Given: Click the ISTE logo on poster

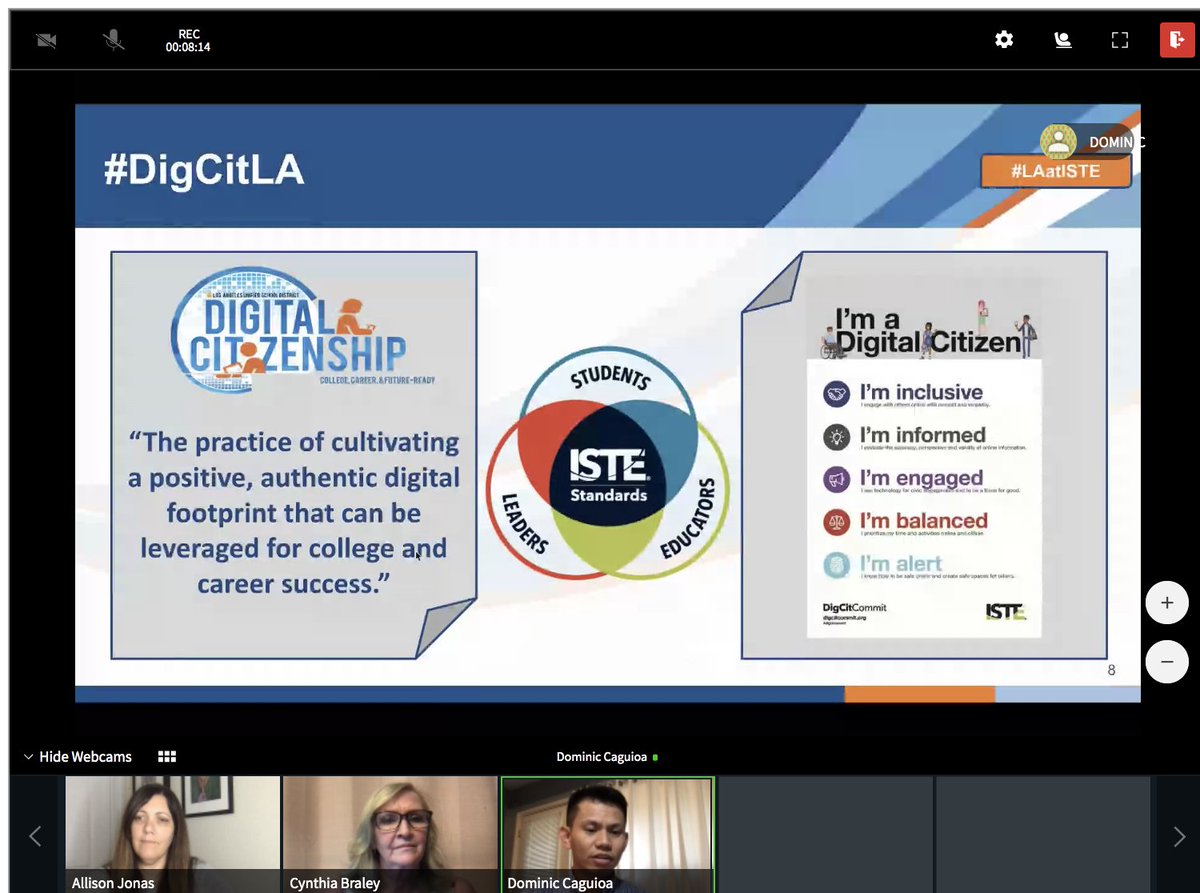Looking at the screenshot, I should (1005, 611).
